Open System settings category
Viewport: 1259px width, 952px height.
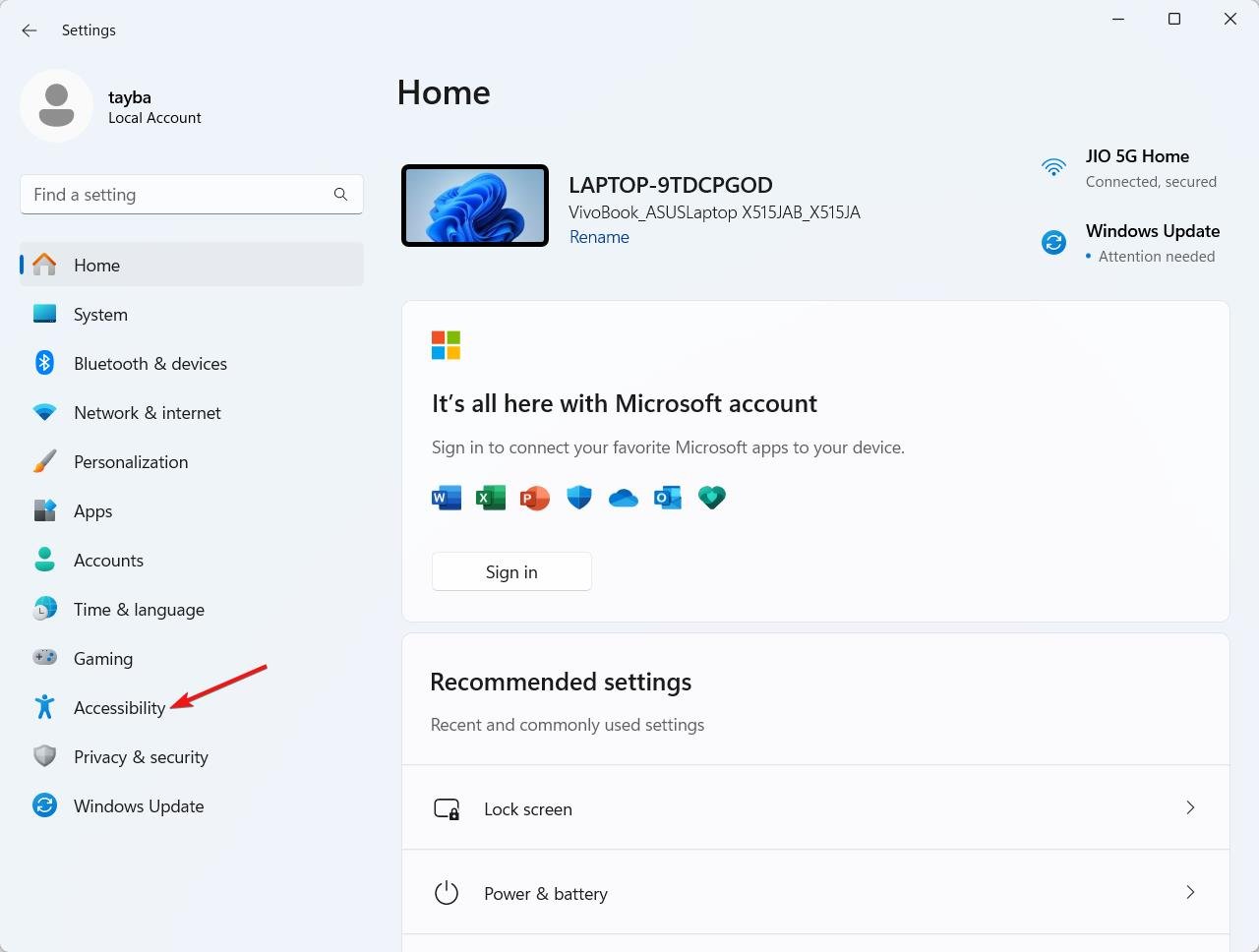pyautogui.click(x=192, y=314)
